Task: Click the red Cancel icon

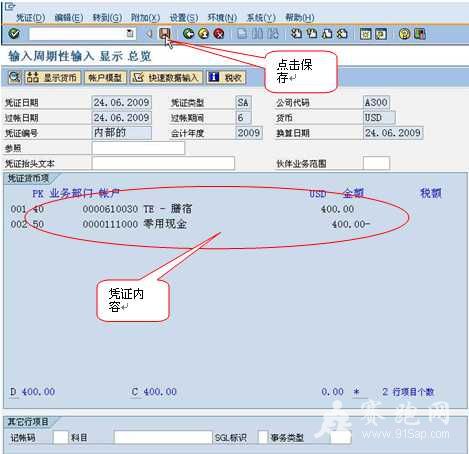Action: (x=219, y=34)
